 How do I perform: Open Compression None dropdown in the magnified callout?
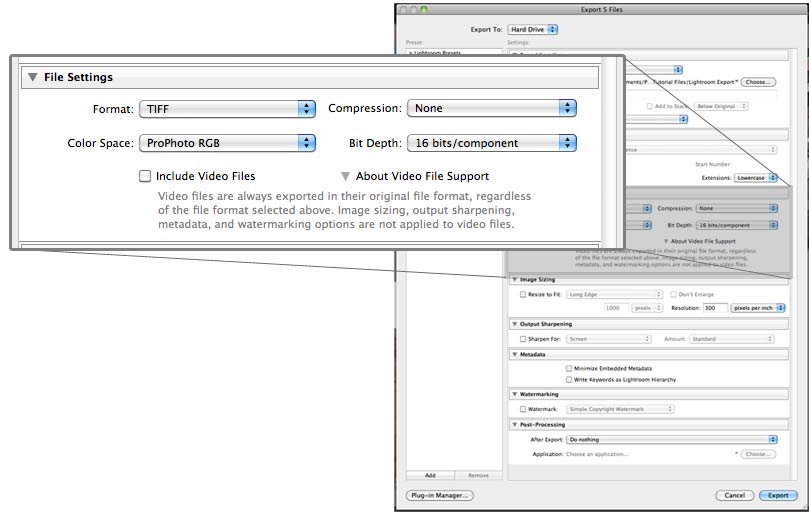tap(492, 108)
